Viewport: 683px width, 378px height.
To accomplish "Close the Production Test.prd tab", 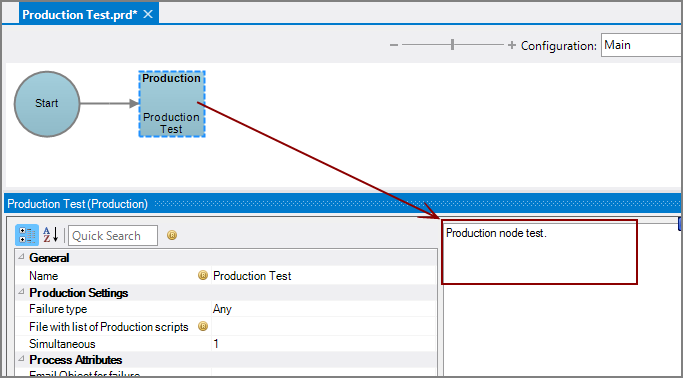I will [x=148, y=14].
